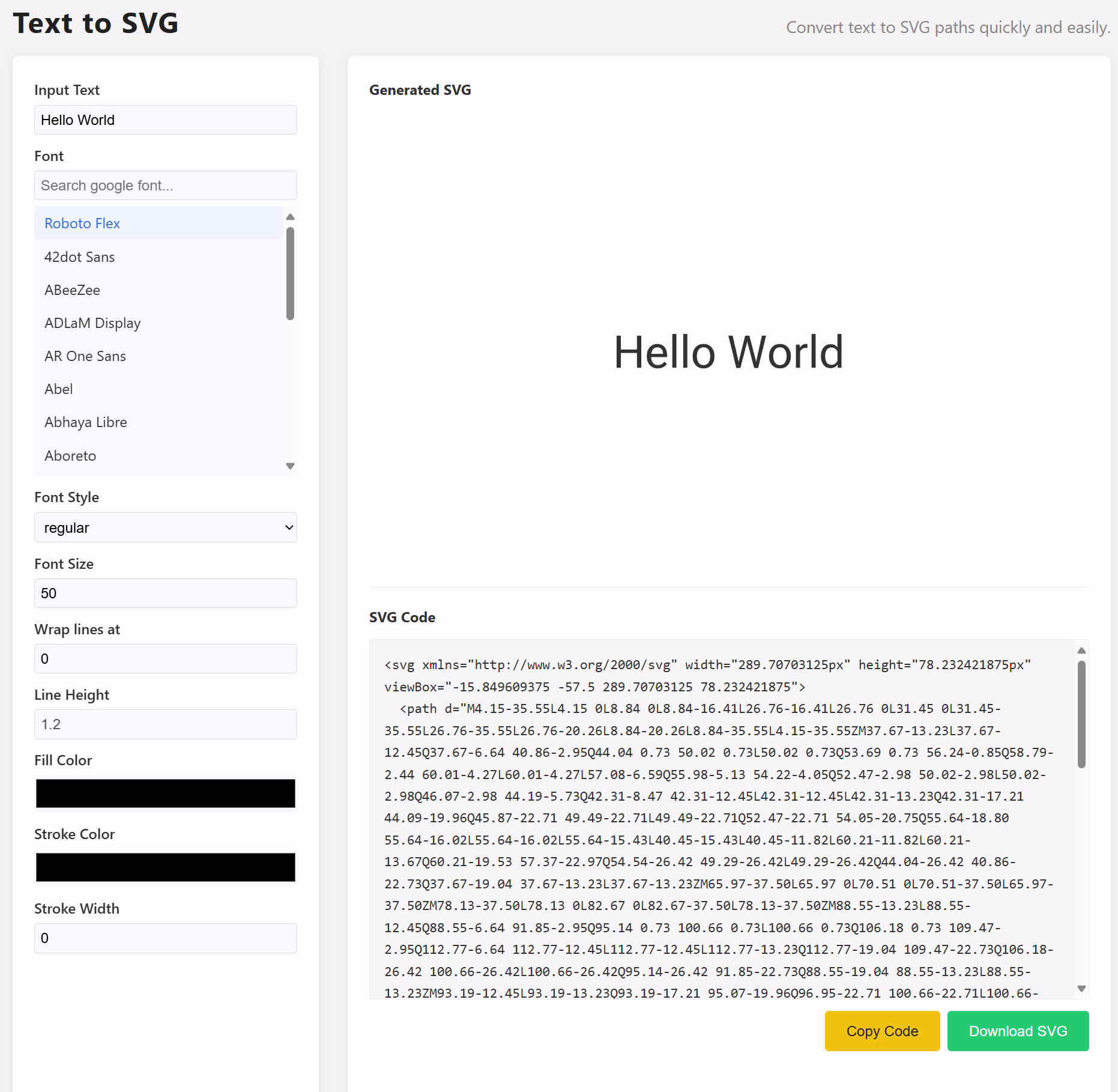Focus the Font Size field
The width and height of the screenshot is (1118, 1092).
pos(166,593)
